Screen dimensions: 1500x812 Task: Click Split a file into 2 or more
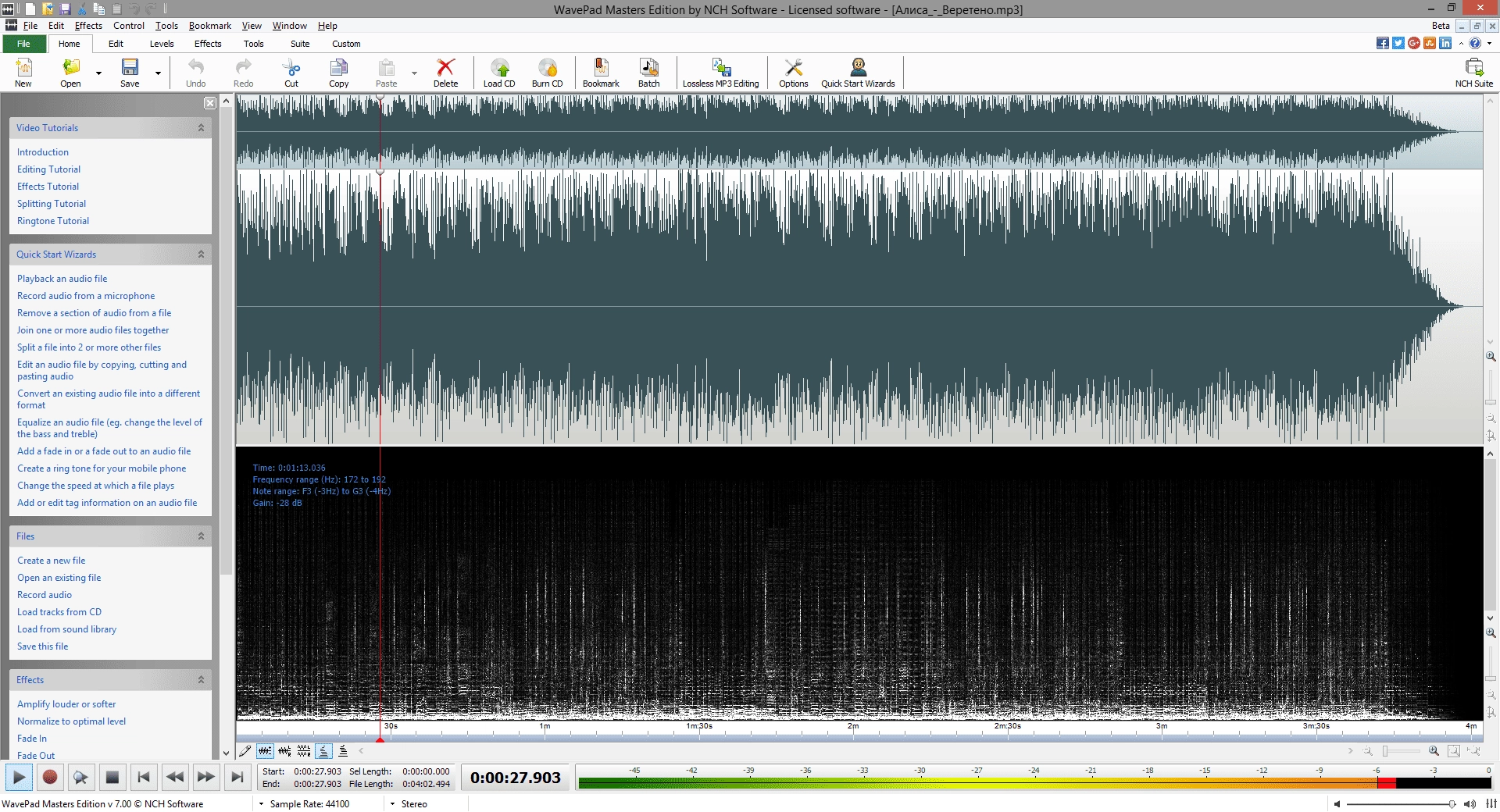point(89,347)
